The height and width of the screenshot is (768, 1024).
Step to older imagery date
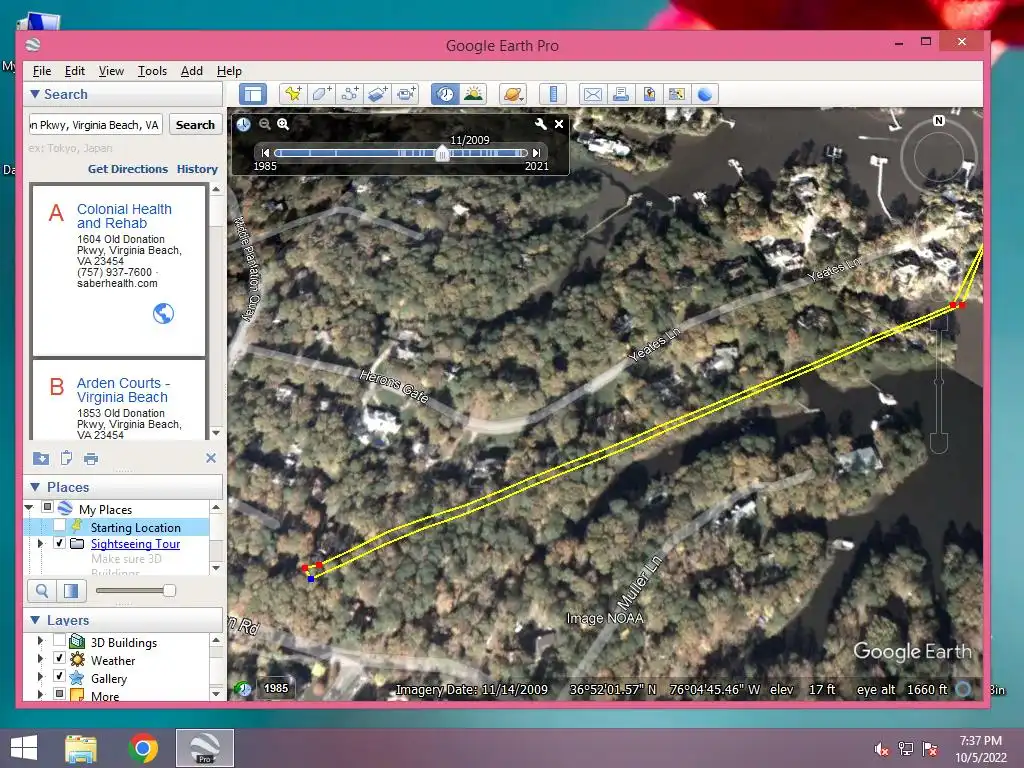pyautogui.click(x=265, y=153)
